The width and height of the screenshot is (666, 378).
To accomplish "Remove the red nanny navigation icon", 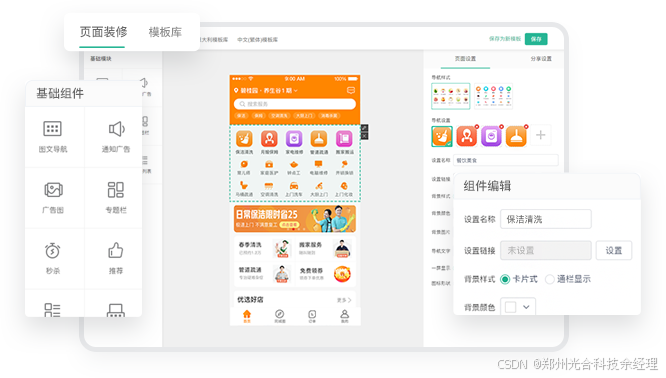I will (477, 127).
